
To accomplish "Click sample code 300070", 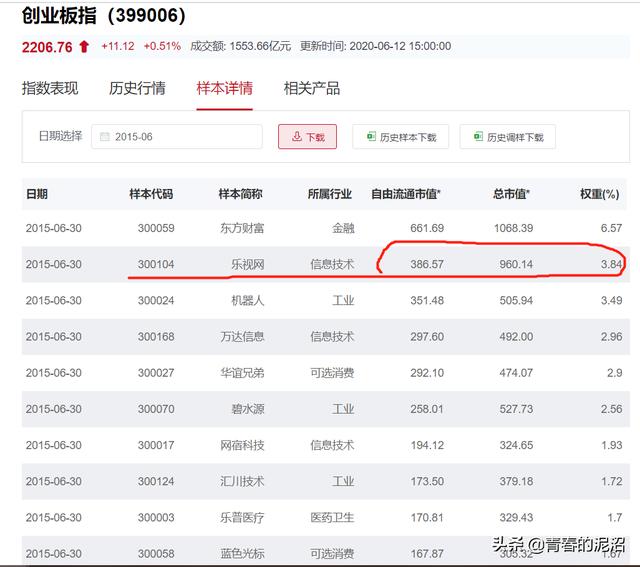I will [156, 409].
